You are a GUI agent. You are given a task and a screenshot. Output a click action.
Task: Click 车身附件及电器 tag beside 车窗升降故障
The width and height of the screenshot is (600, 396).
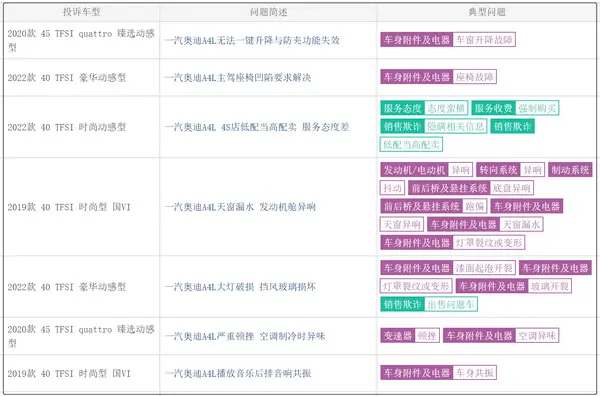[x=417, y=39]
